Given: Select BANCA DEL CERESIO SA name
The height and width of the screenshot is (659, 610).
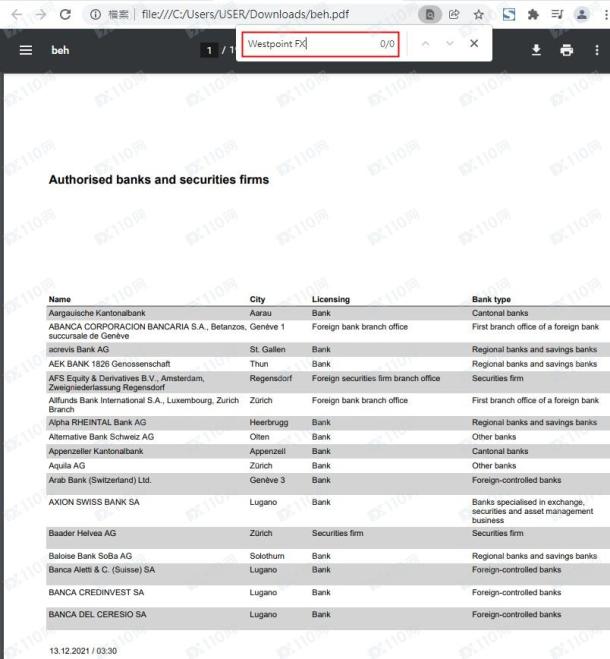Looking at the screenshot, I should click(x=98, y=614).
